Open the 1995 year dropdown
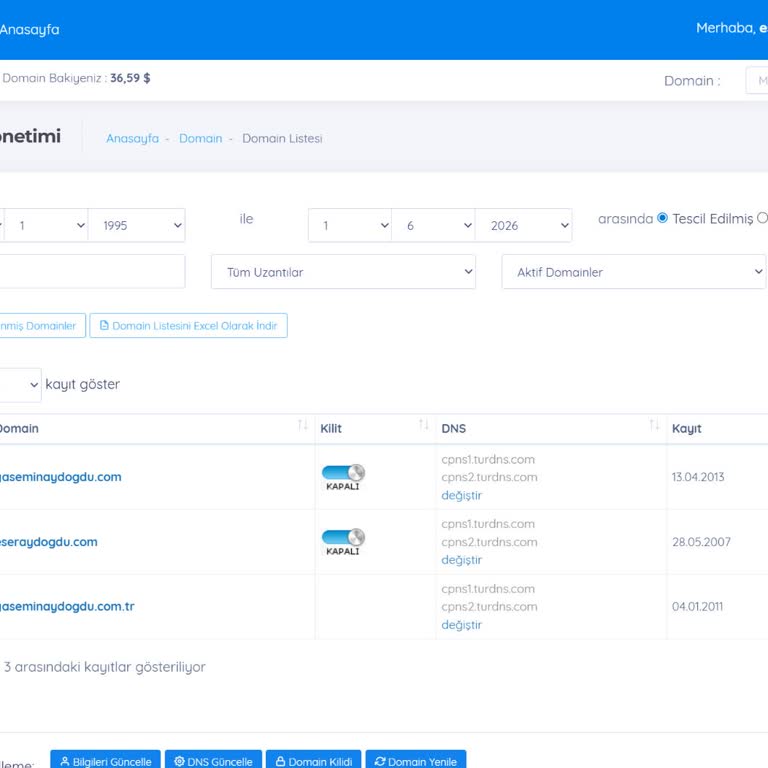This screenshot has width=768, height=768. [x=137, y=225]
